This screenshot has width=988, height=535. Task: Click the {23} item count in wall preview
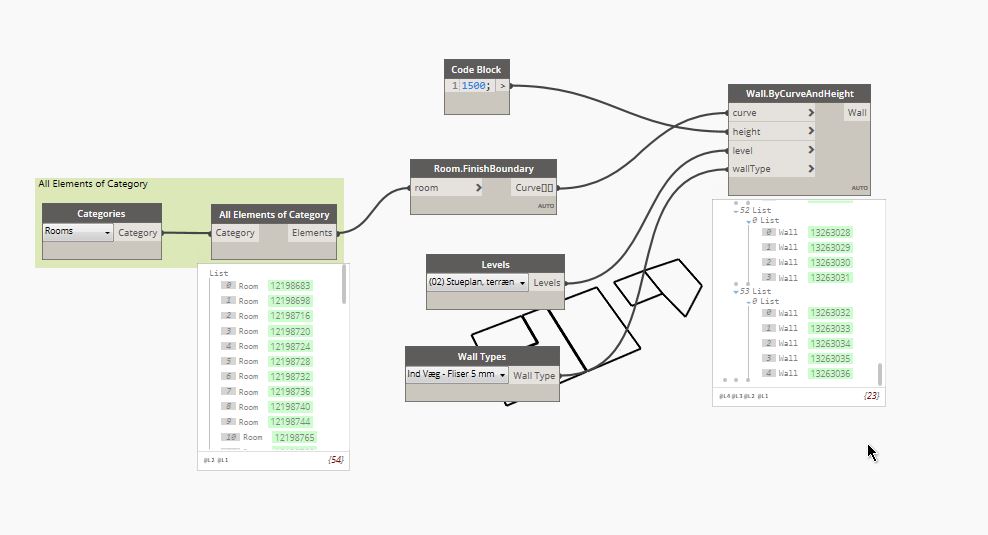pos(871,396)
